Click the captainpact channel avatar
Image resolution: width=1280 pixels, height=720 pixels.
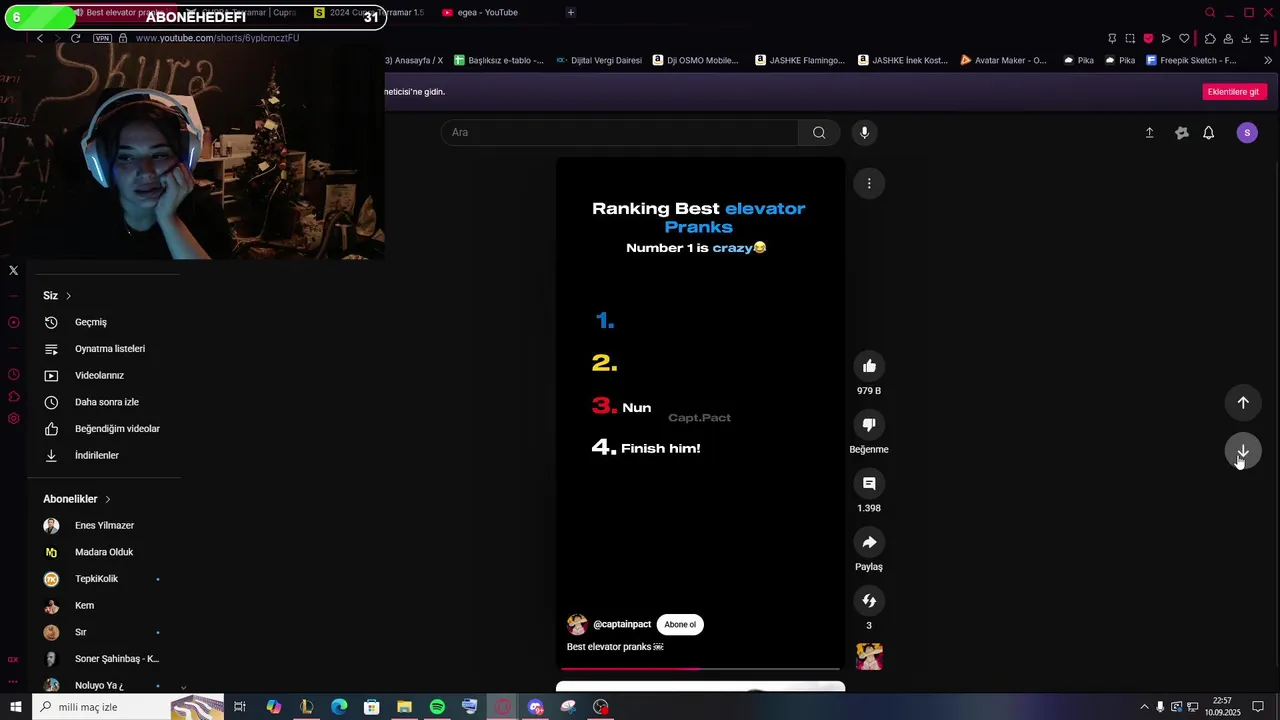577,625
